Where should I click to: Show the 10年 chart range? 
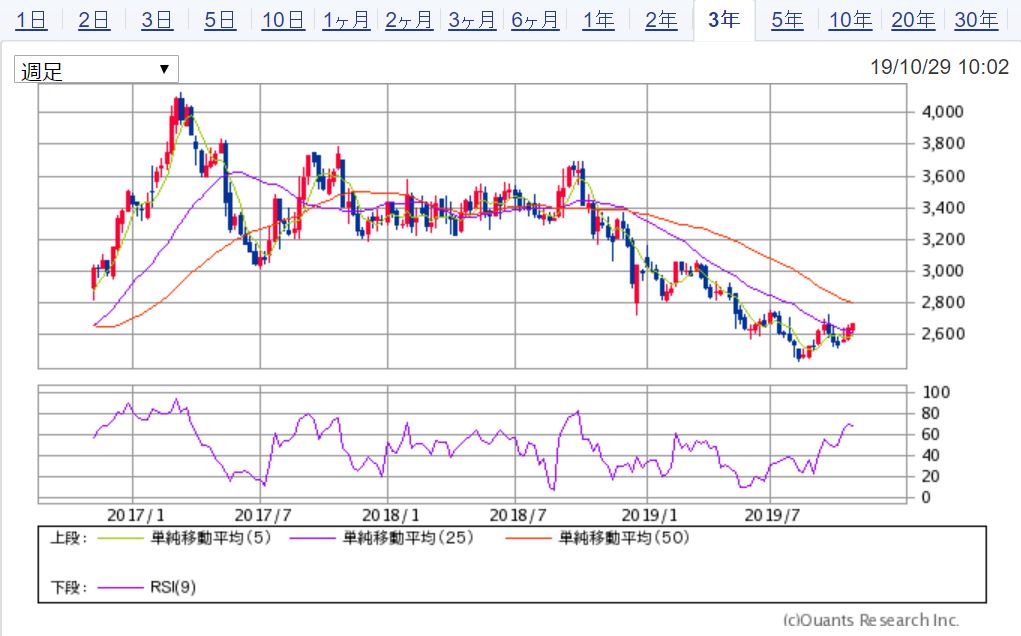click(x=850, y=20)
